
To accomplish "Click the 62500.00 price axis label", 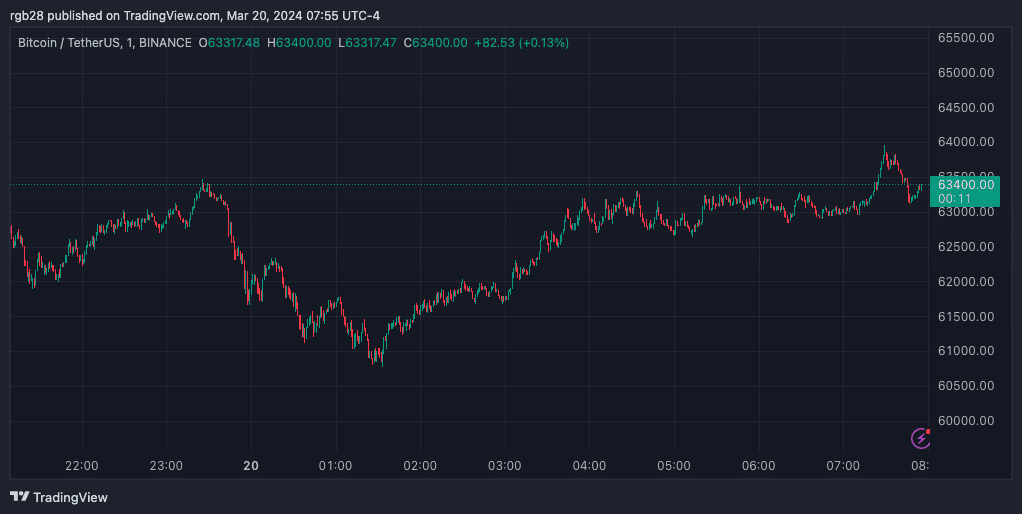I will [x=965, y=247].
